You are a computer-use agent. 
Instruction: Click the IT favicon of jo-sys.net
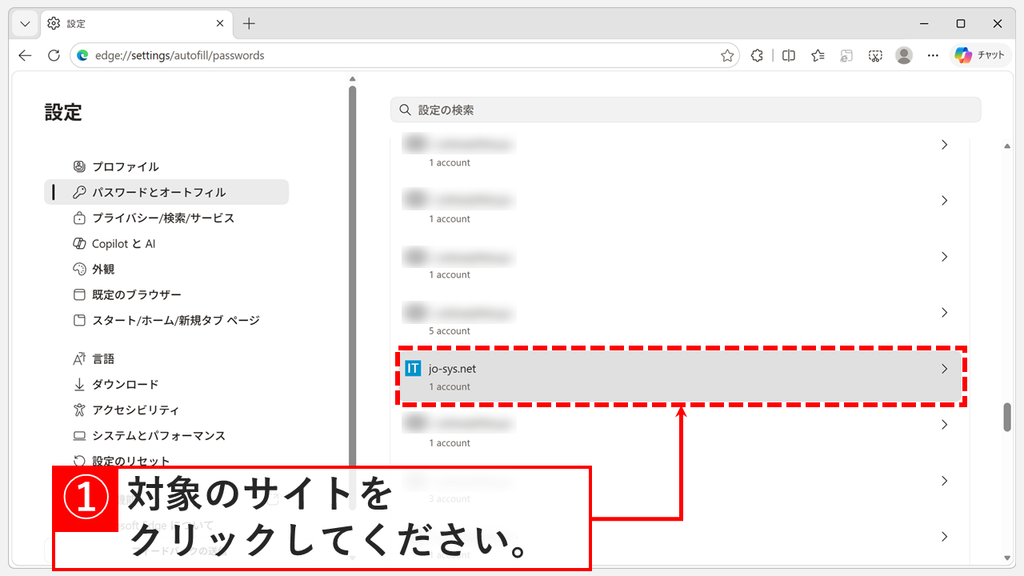[413, 369]
